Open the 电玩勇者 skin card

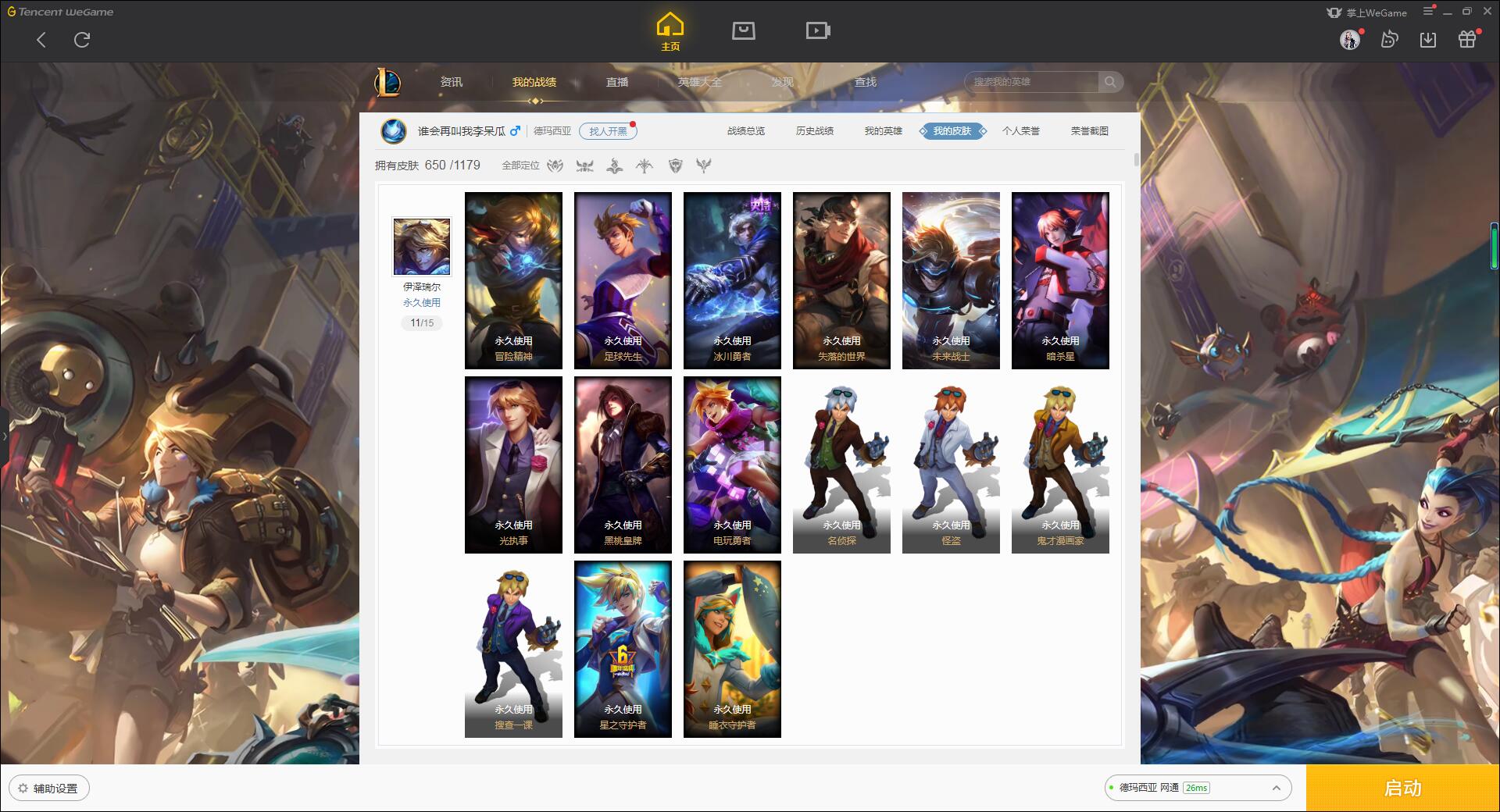(732, 465)
